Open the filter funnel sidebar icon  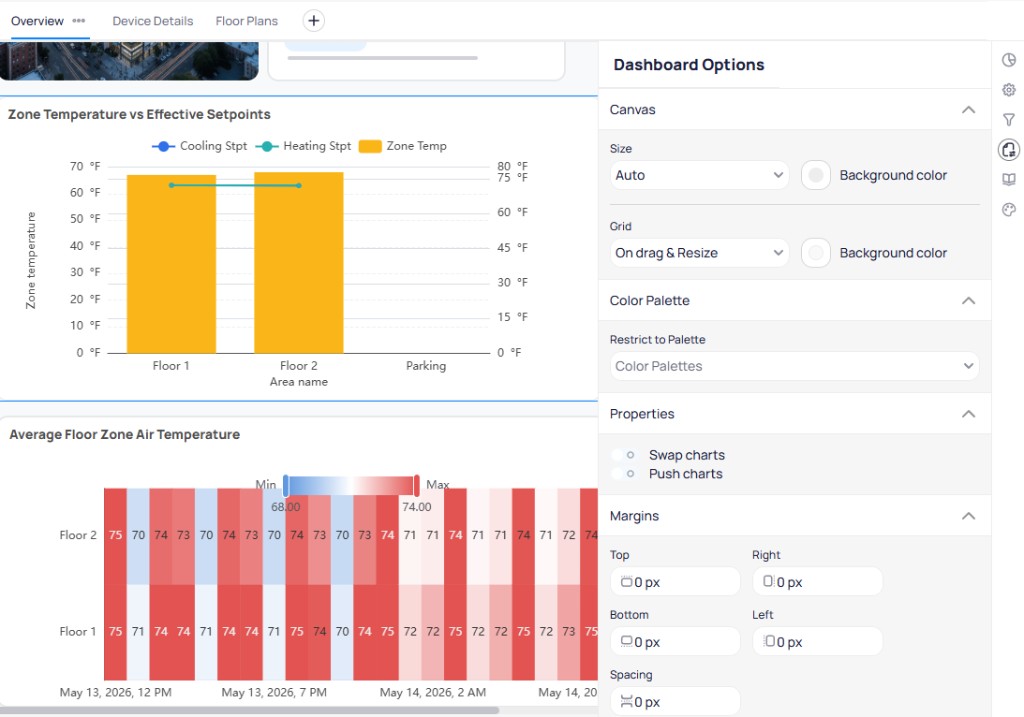1009,120
